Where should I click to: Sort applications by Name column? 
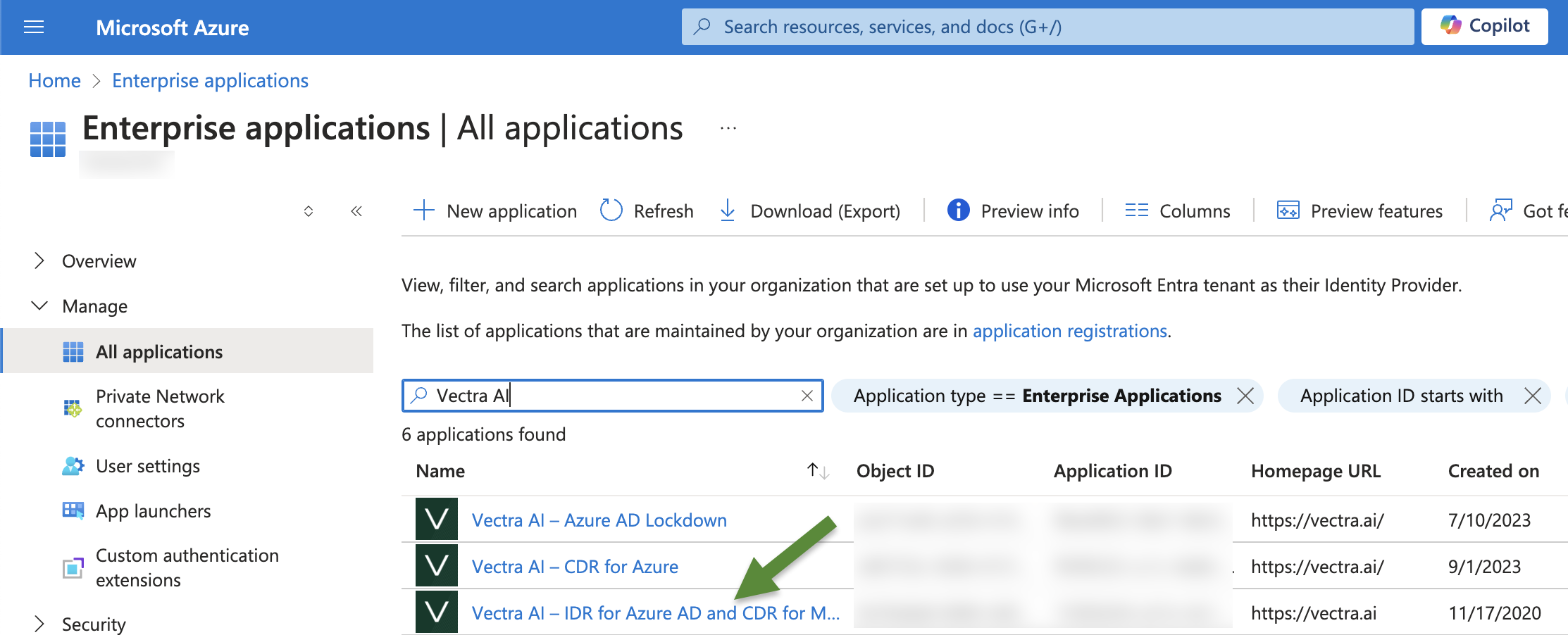click(817, 471)
